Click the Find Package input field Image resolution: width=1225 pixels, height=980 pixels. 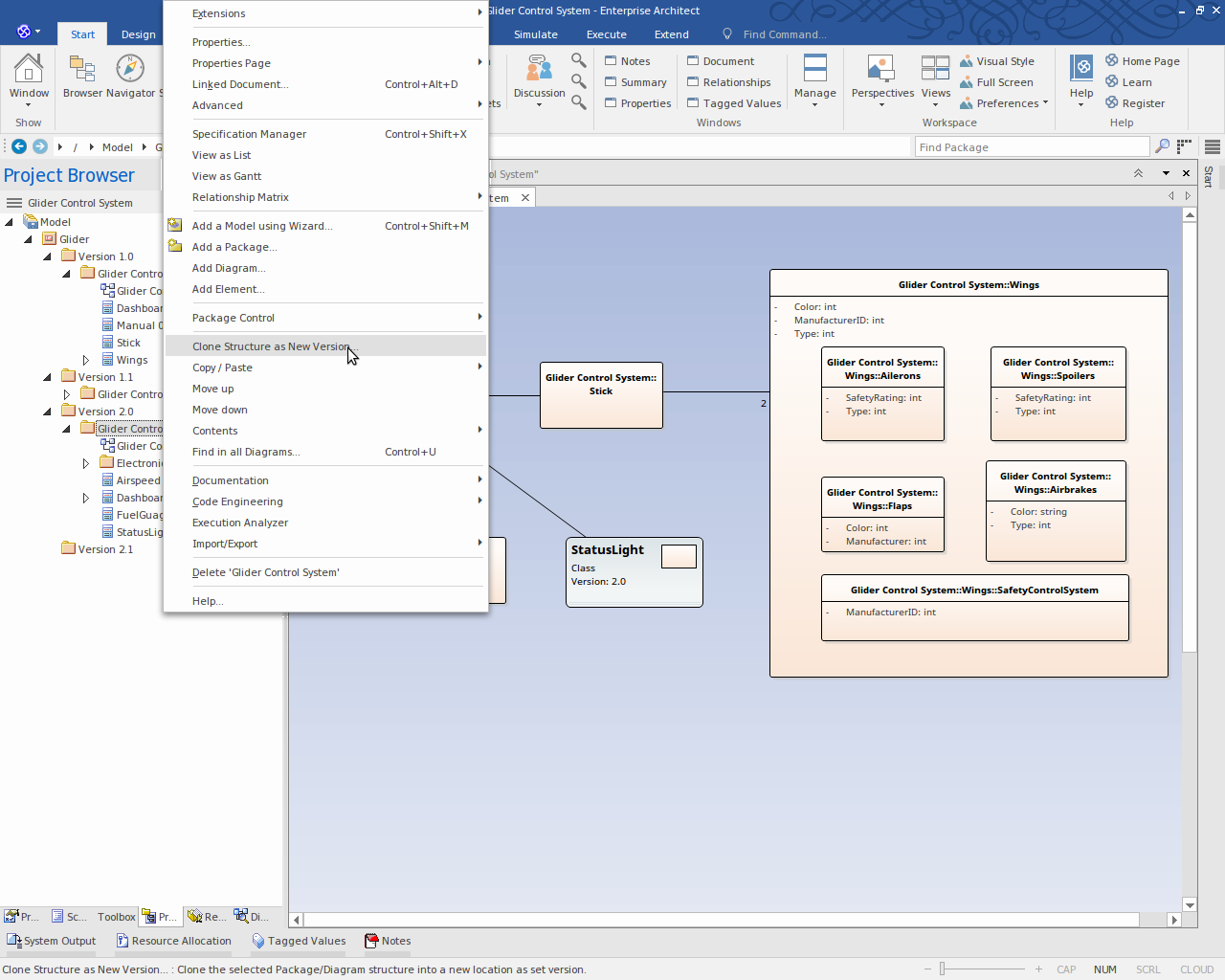1031,147
